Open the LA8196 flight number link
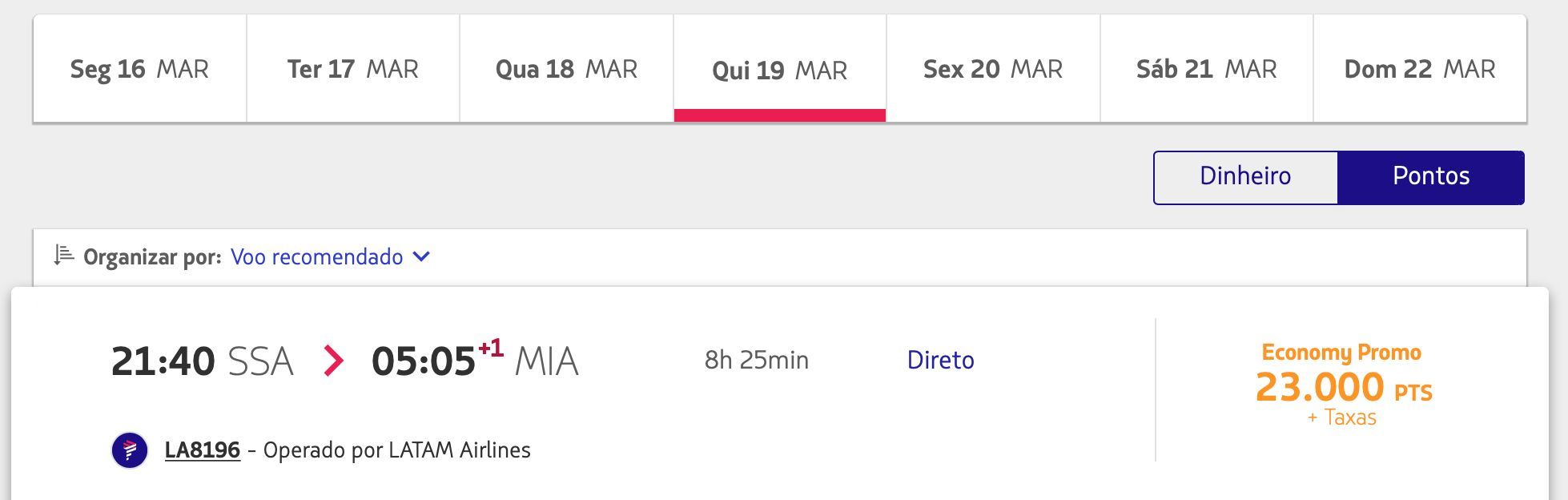 [203, 450]
